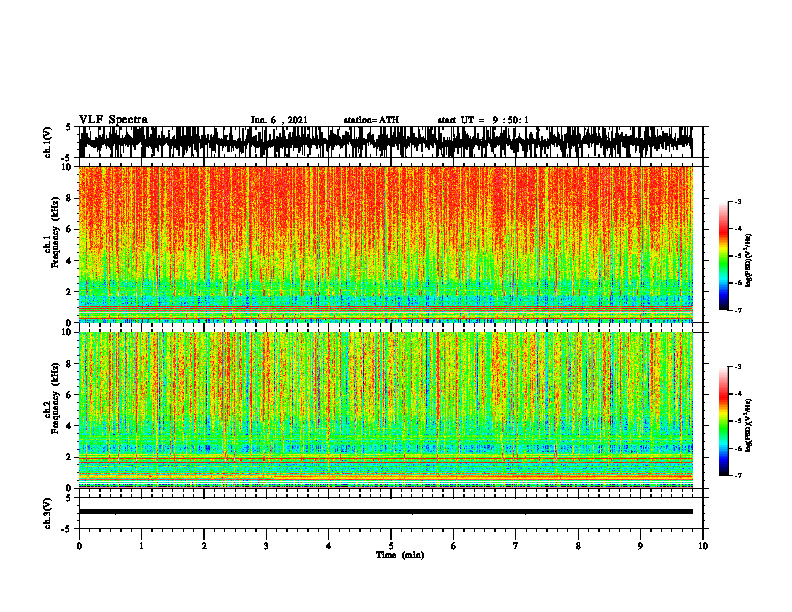Click the ch.1(V) axis label
792x612 pixels.
47,142
